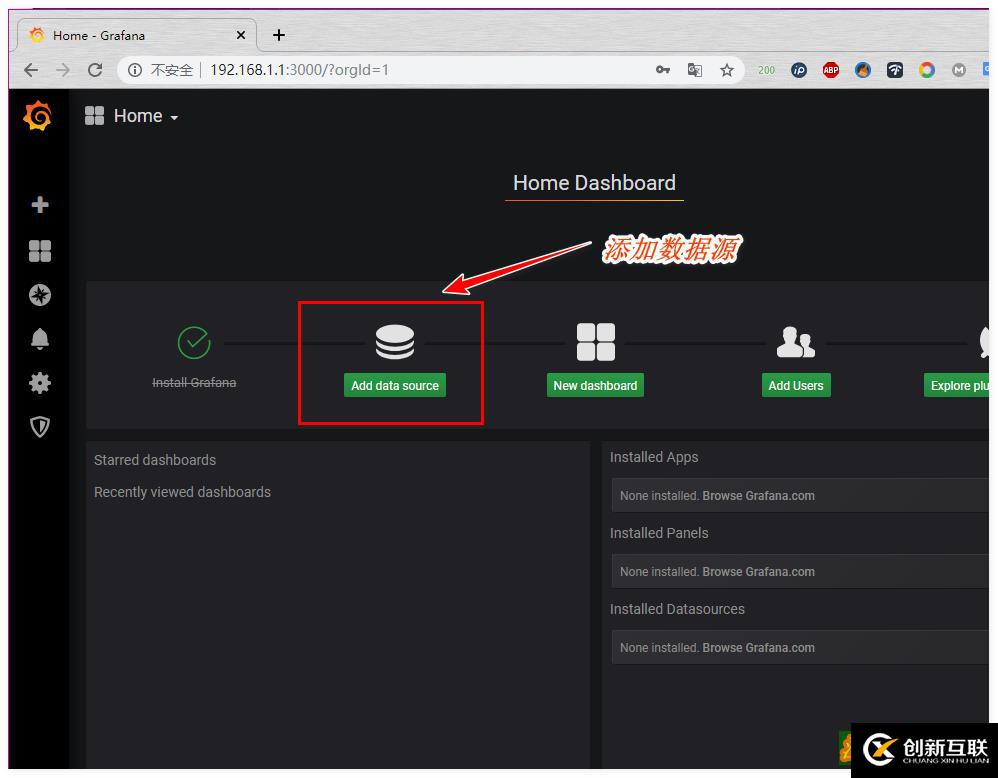Click the struck-through Install Grafana text
The image size is (998, 778).
(194, 382)
